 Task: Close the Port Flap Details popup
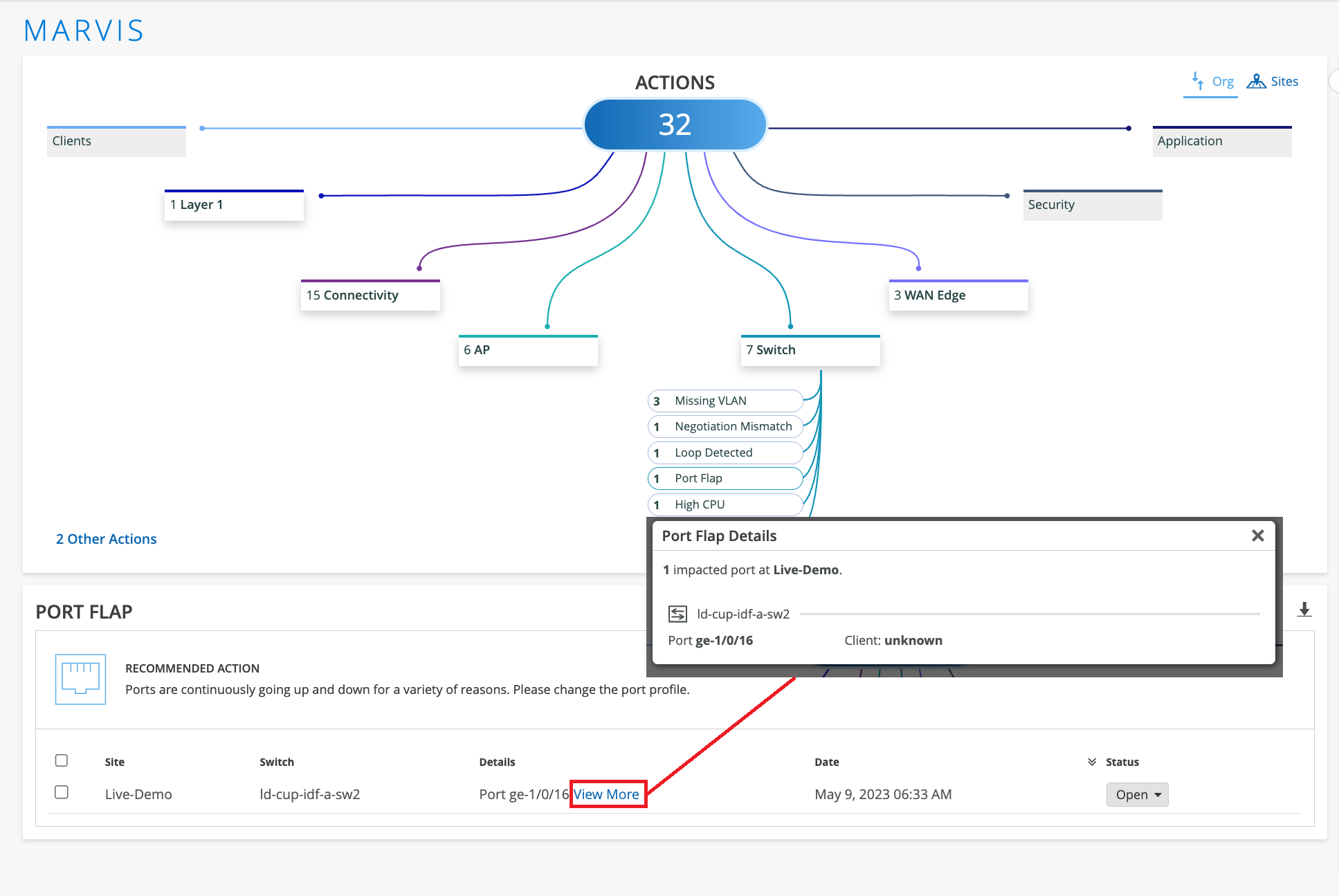pos(1257,536)
